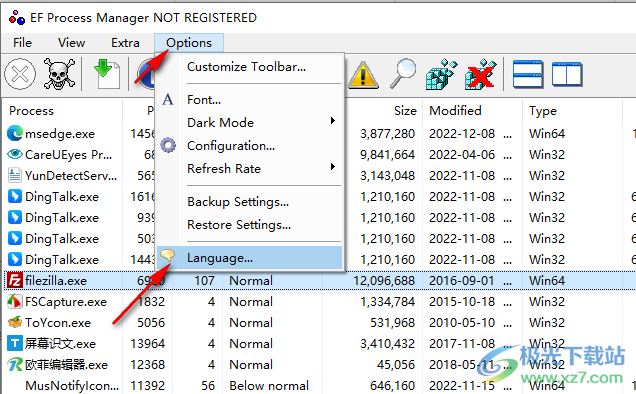Click the cubes with red X toolbar icon
The width and height of the screenshot is (636, 394).
(x=481, y=74)
